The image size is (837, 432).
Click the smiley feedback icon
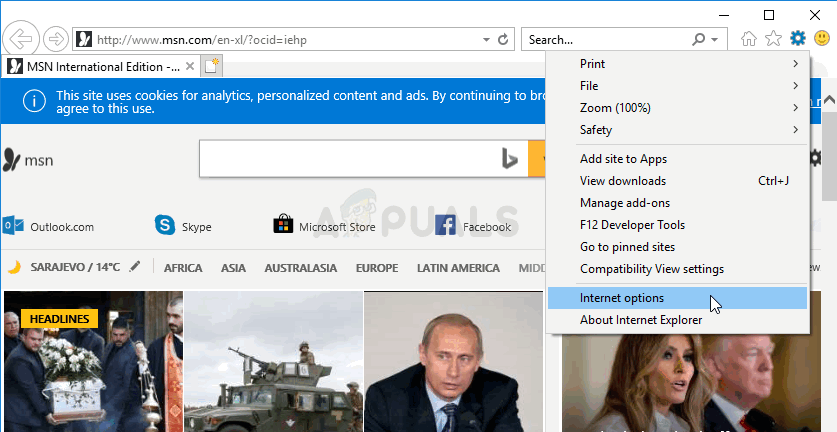pyautogui.click(x=822, y=38)
